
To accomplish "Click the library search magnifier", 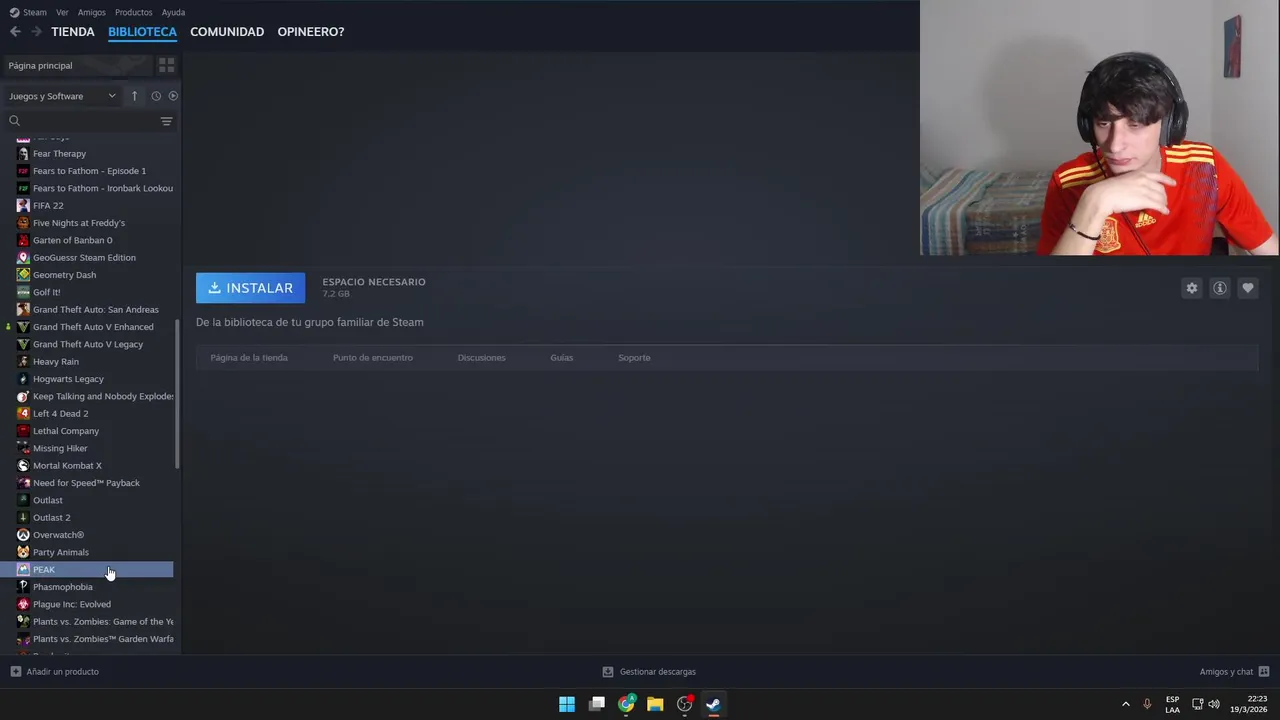I will [14, 121].
